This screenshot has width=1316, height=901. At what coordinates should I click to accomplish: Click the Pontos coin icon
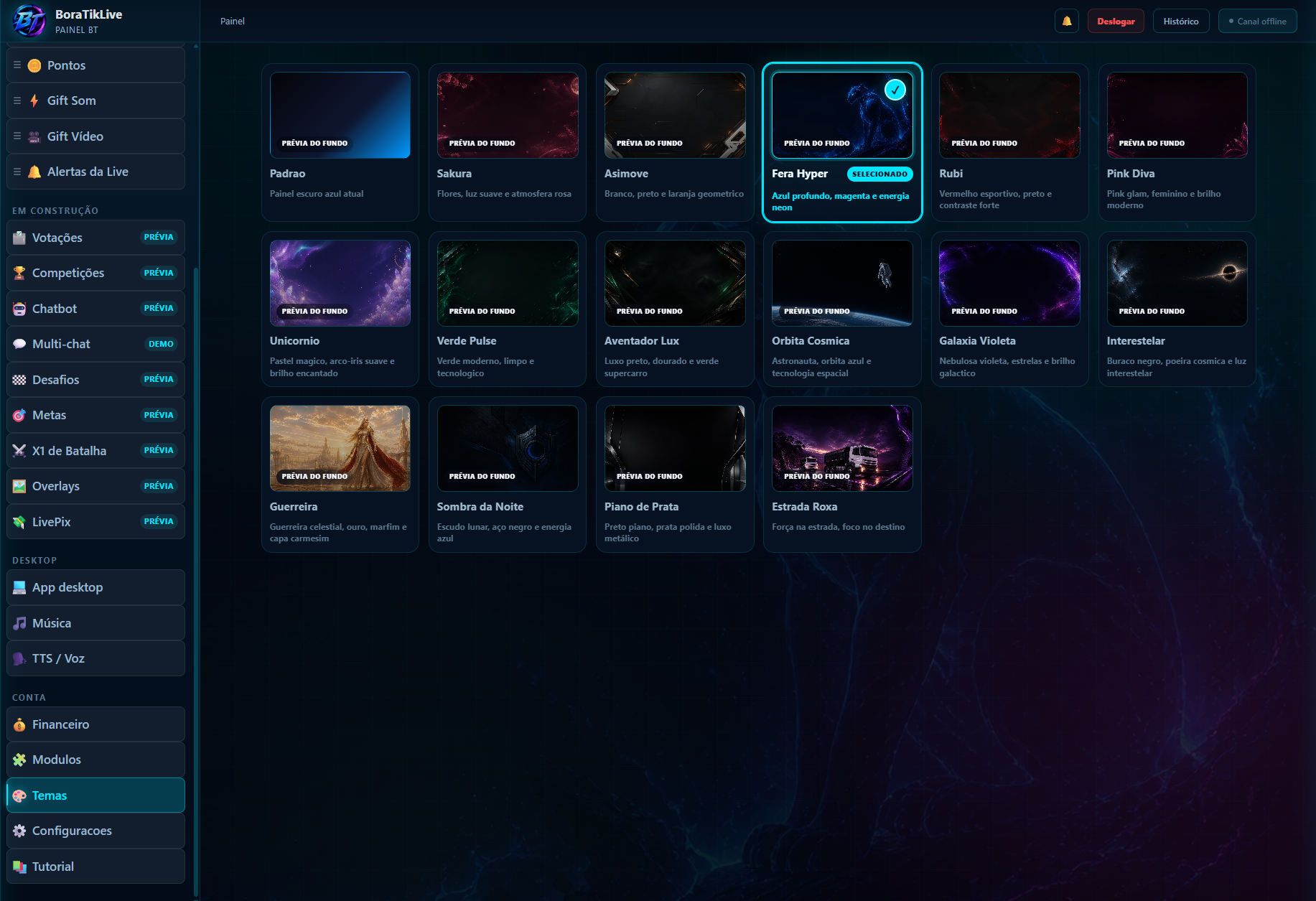pos(34,65)
